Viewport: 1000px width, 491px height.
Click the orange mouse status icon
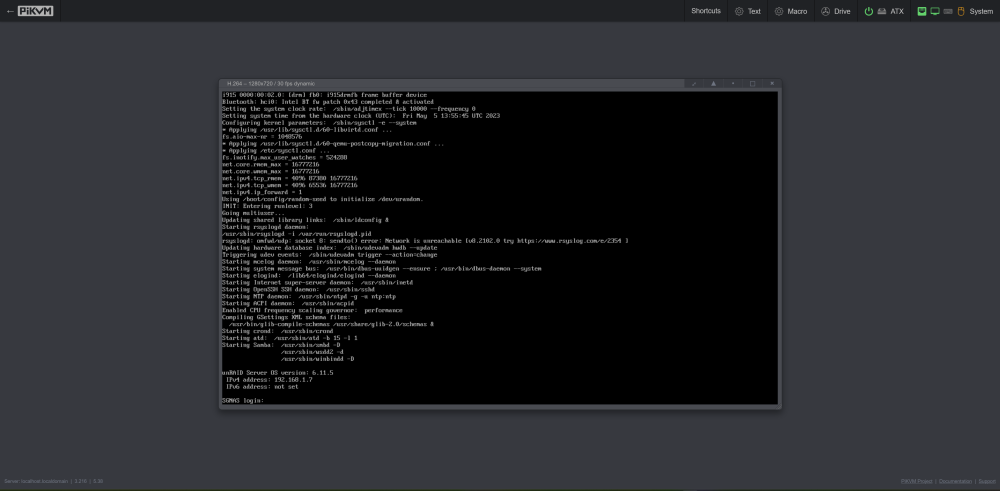[x=961, y=11]
